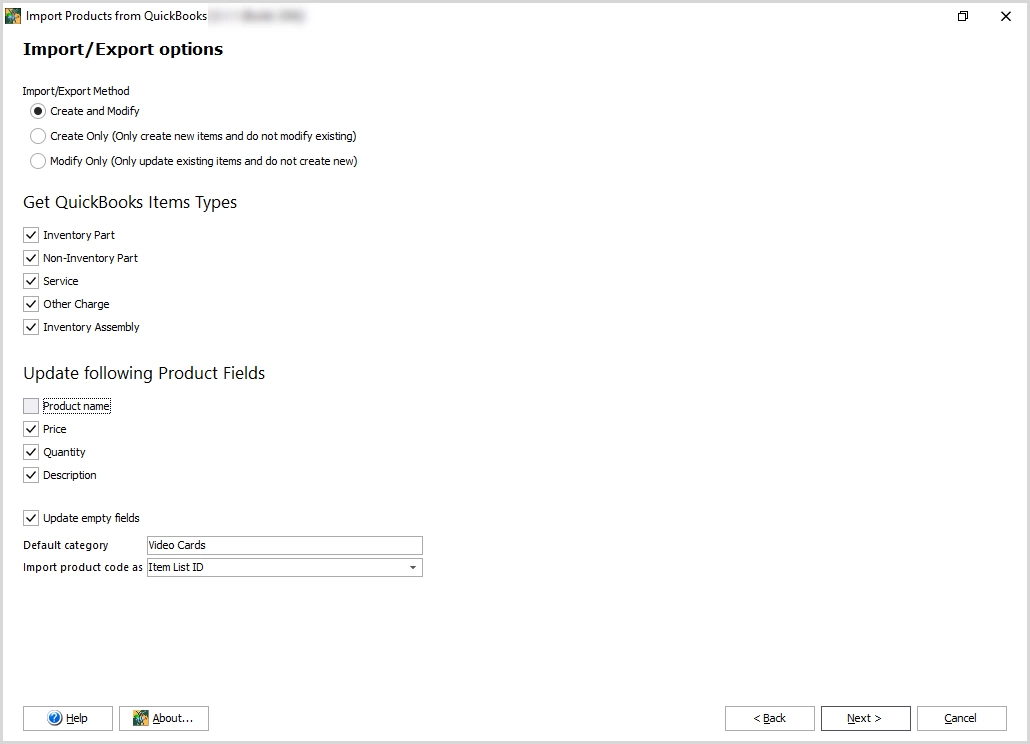The width and height of the screenshot is (1030, 744).
Task: Click the Default category input field
Action: [284, 545]
